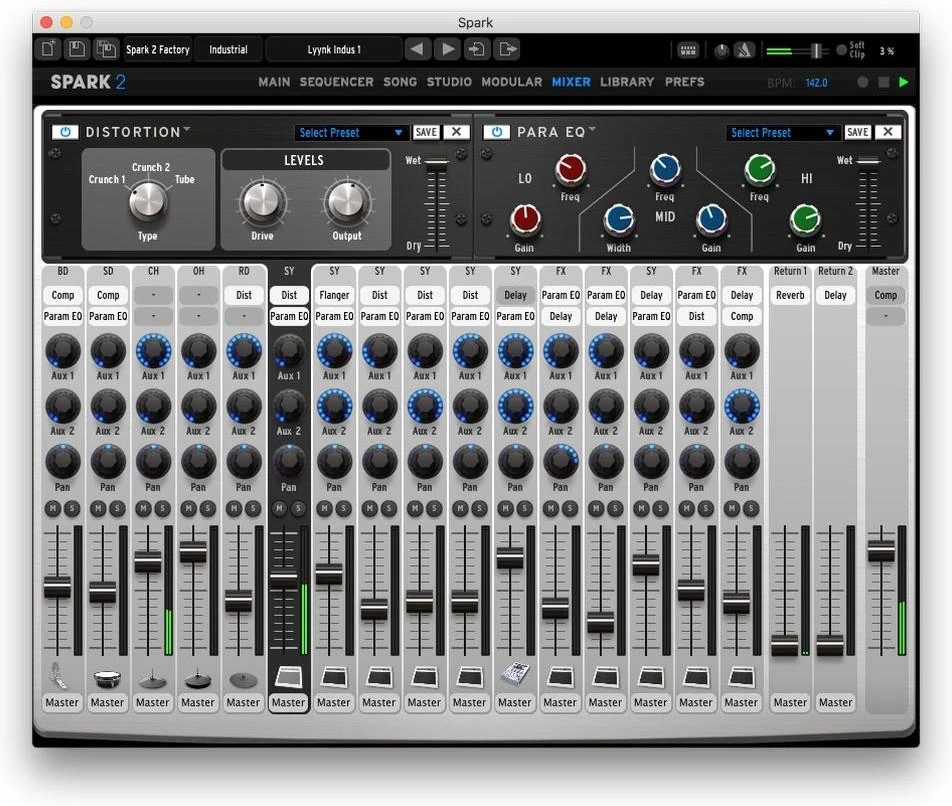Image resolution: width=952 pixels, height=806 pixels.
Task: Toggle the Distortion effect power button
Action: point(65,132)
